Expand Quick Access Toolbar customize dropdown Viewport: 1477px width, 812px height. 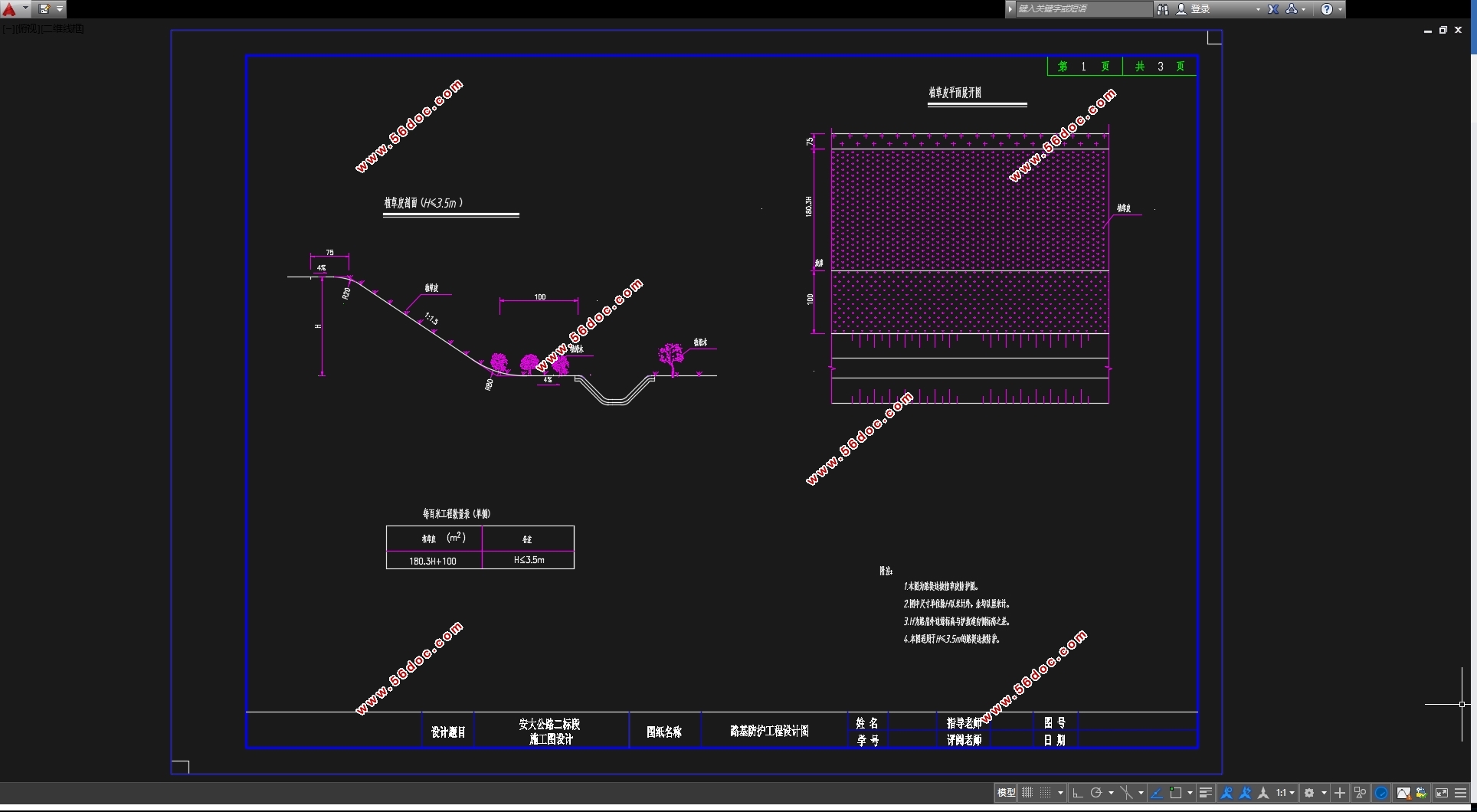tap(60, 9)
